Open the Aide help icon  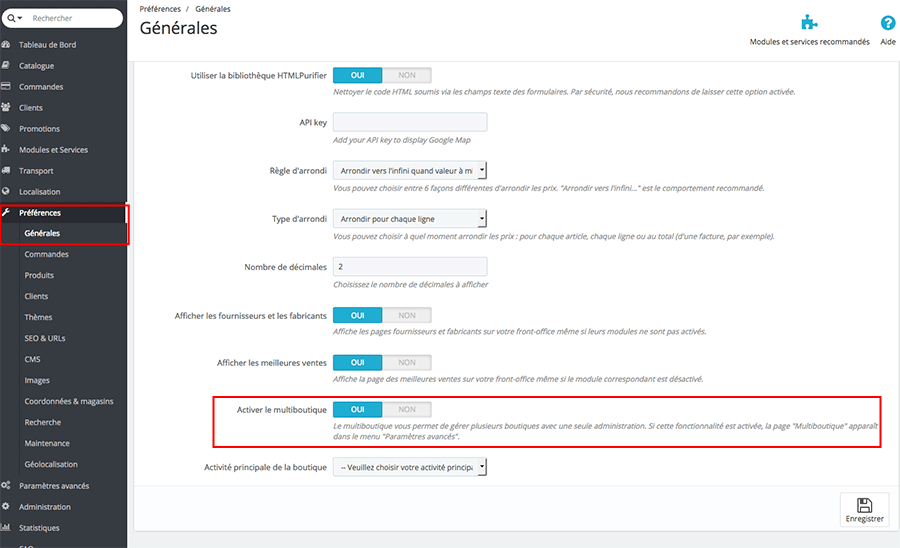[887, 23]
